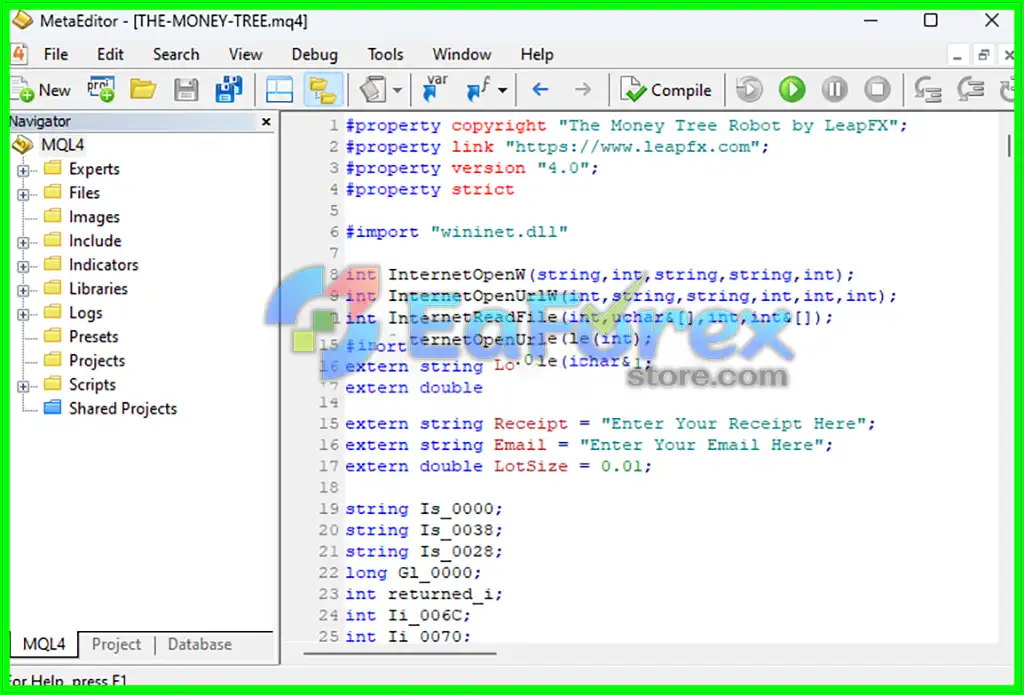The height and width of the screenshot is (695, 1024).
Task: Click the New Project icon
Action: [101, 89]
